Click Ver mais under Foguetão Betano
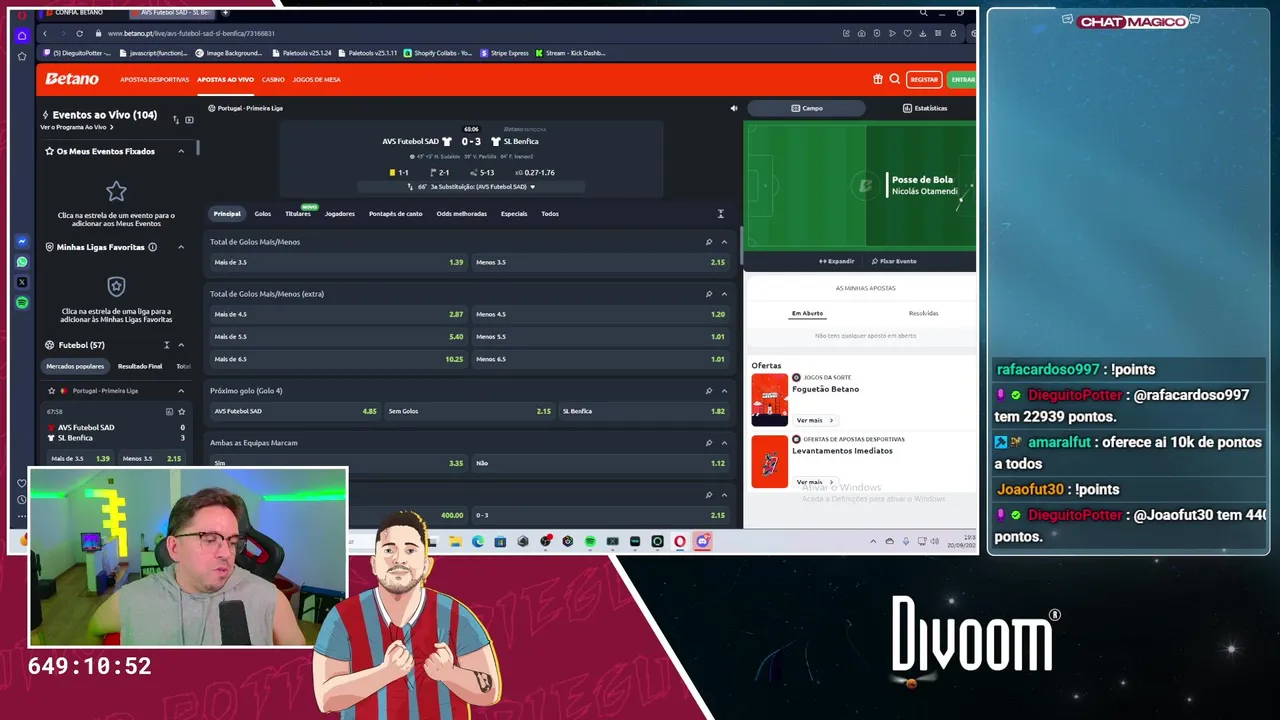This screenshot has width=1280, height=720. coord(814,420)
